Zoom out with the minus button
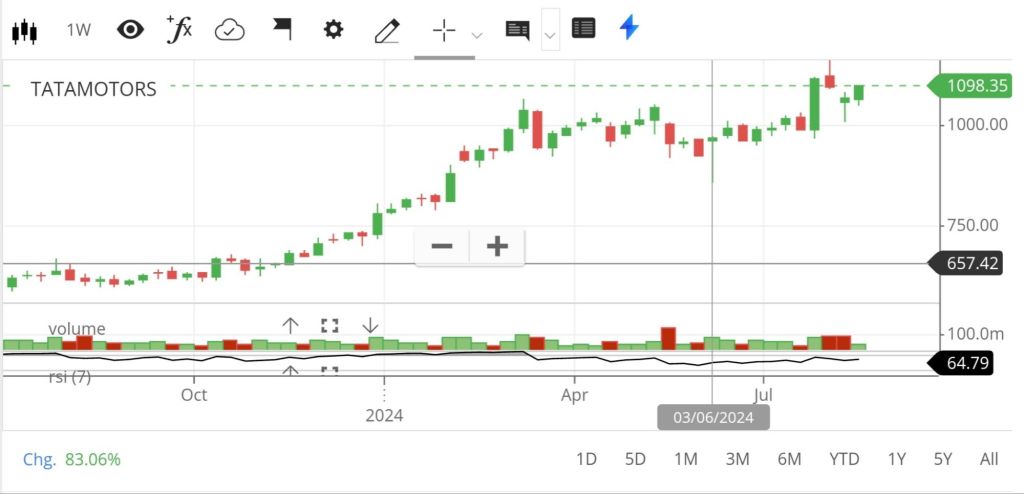 442,246
